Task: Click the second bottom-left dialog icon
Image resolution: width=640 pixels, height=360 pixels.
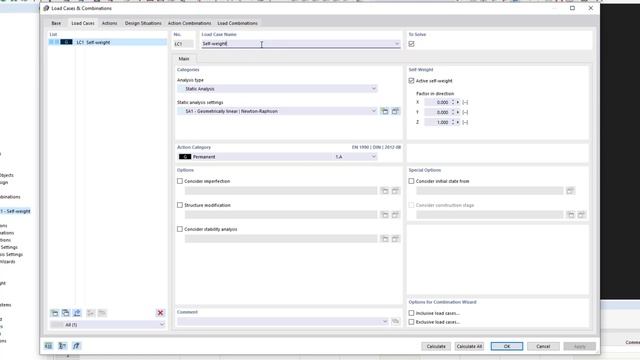Action: 62,346
